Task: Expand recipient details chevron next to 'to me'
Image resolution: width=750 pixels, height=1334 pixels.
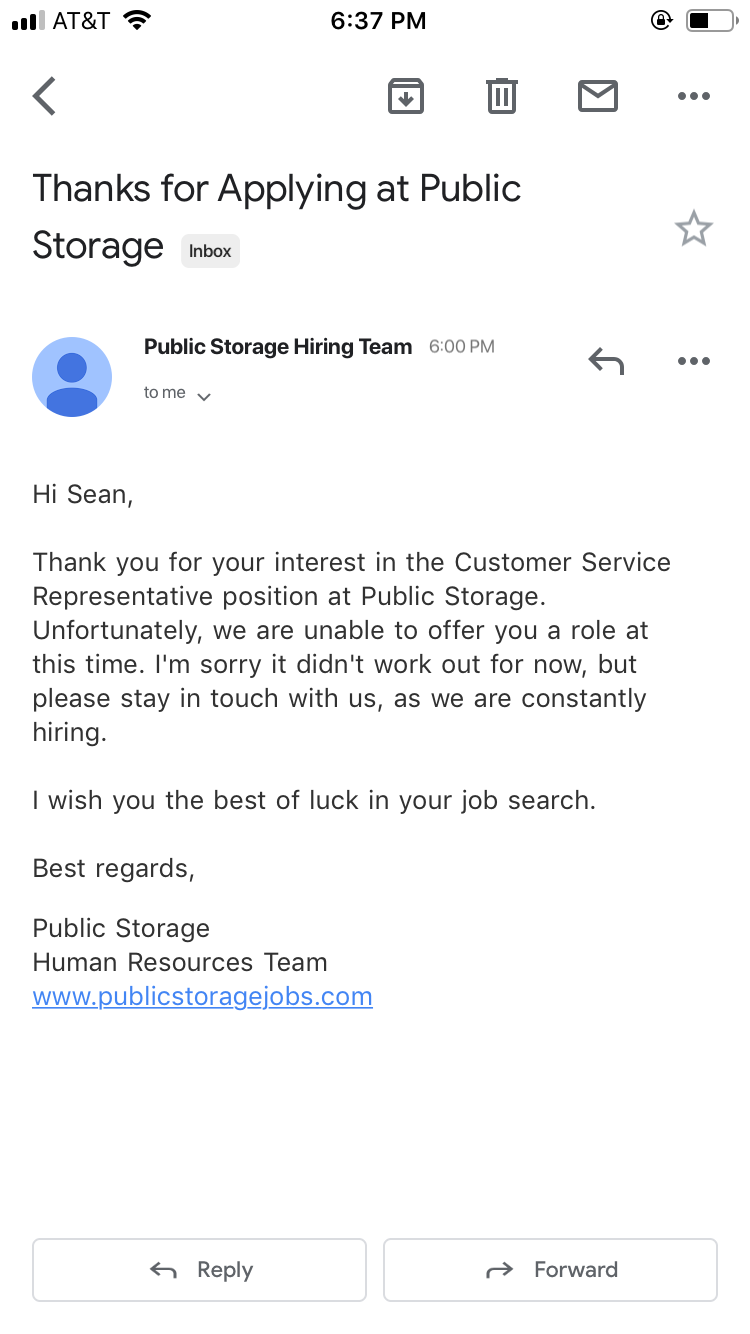Action: 204,396
